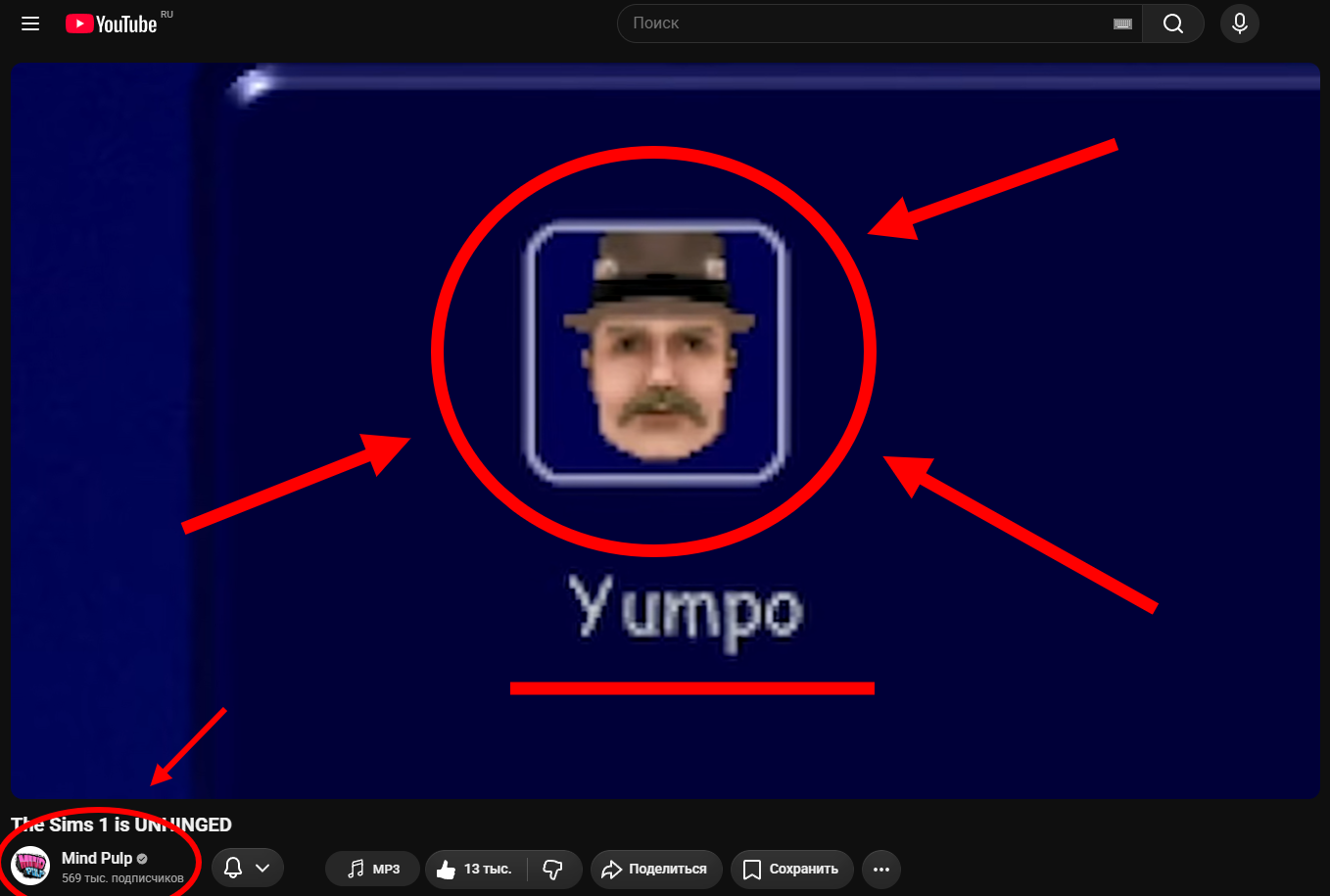Like the video with thumbs up

coord(477,869)
